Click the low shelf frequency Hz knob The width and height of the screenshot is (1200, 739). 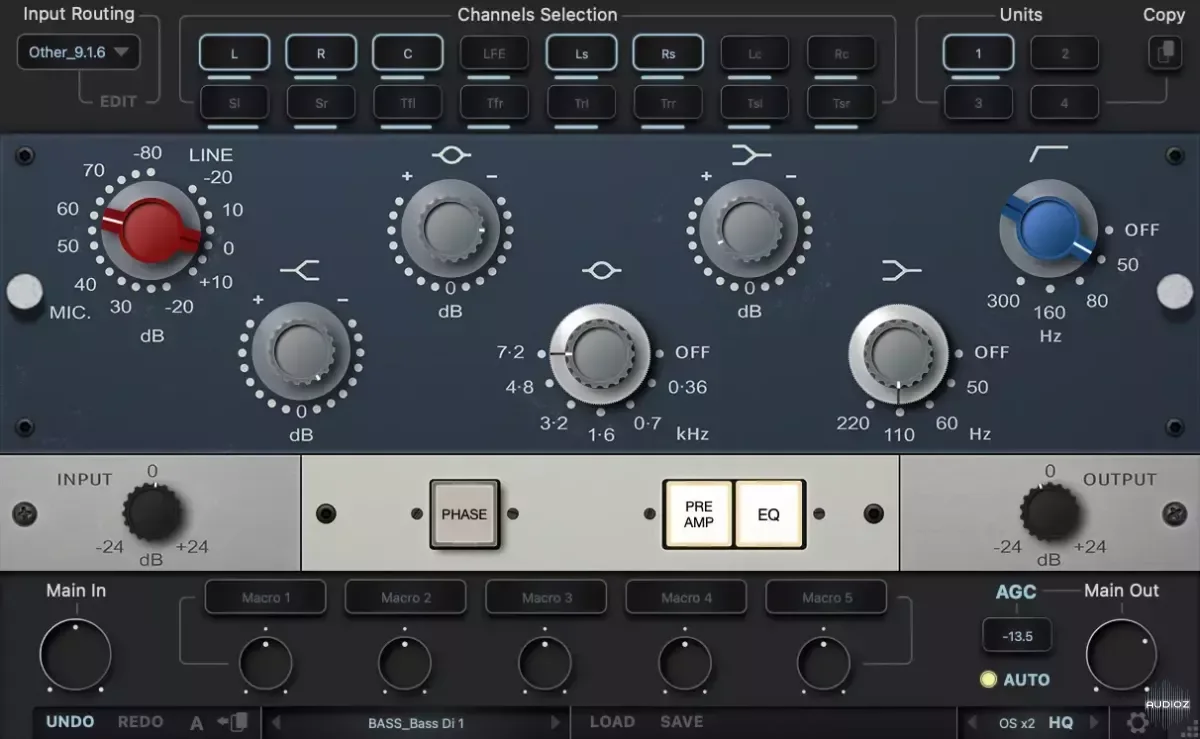coord(898,353)
